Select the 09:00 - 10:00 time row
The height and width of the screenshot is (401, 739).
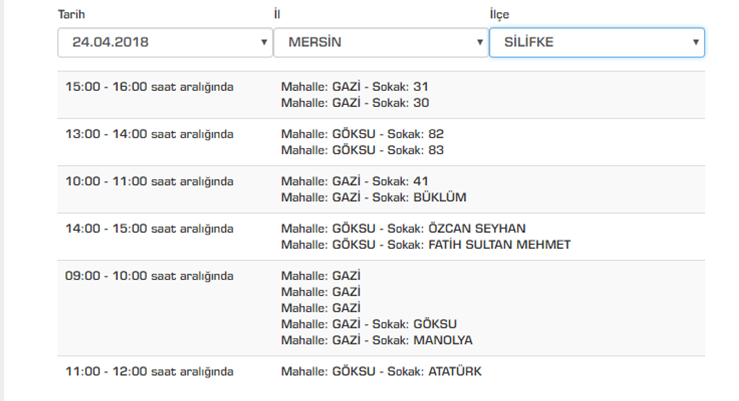pos(149,276)
